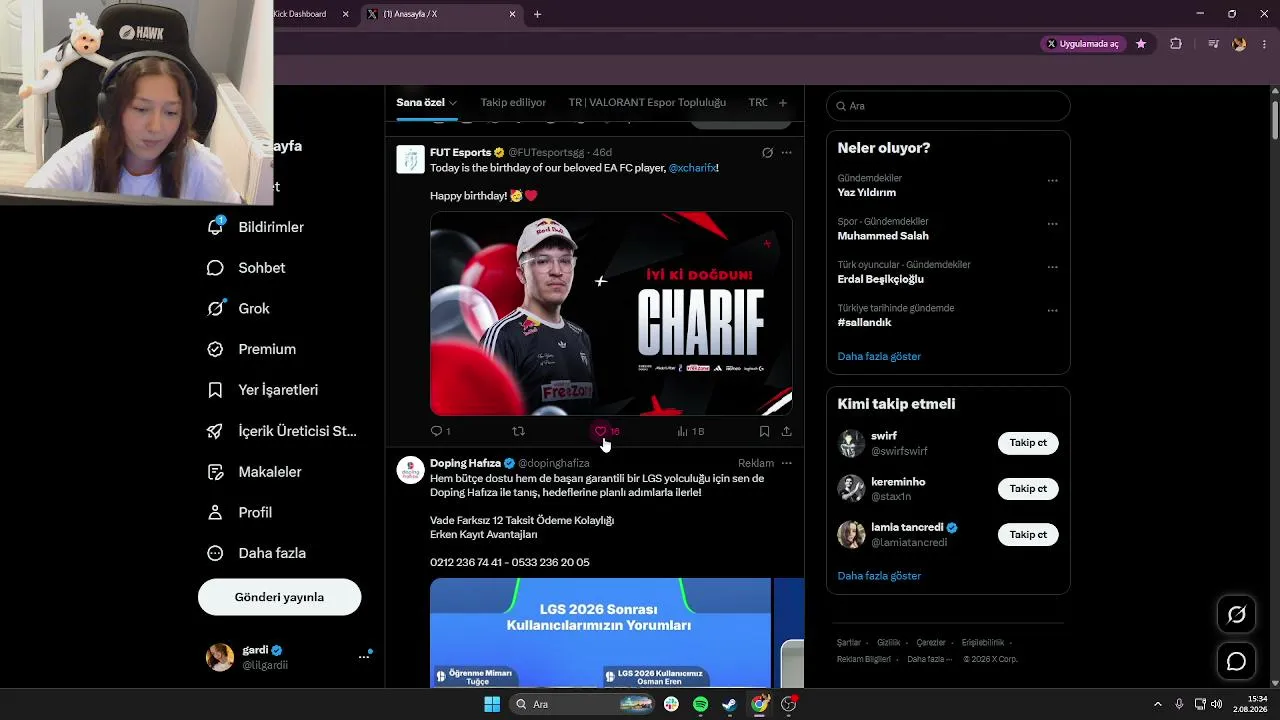The image size is (1280, 720).
Task: Open Bildirimler notifications in the sidebar
Action: 255,227
